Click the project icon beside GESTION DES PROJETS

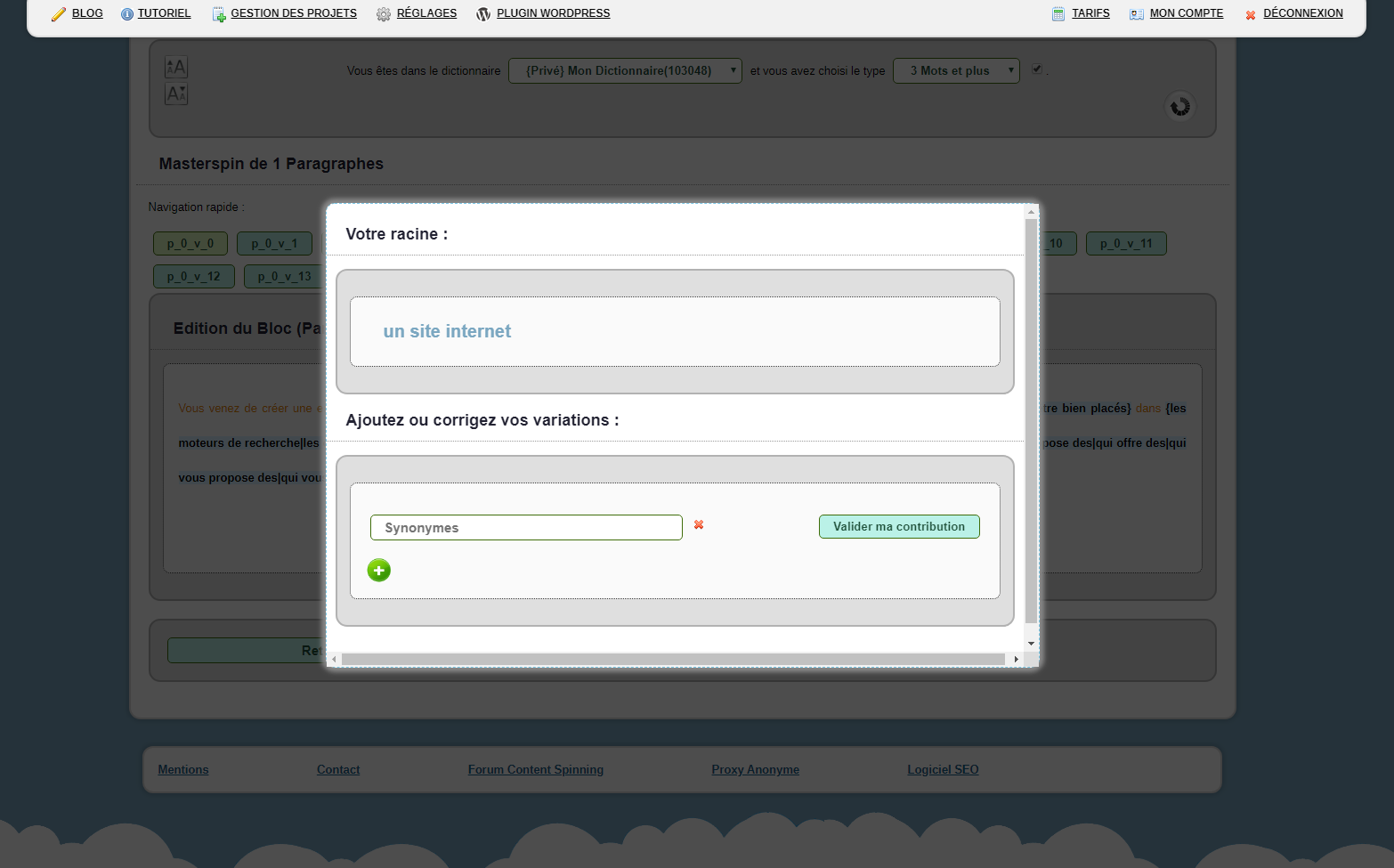tap(219, 14)
